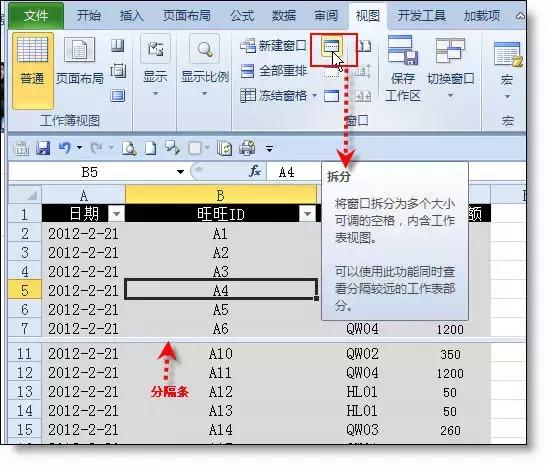Click cell A12 in row 13
548x466 pixels.
tap(221, 392)
